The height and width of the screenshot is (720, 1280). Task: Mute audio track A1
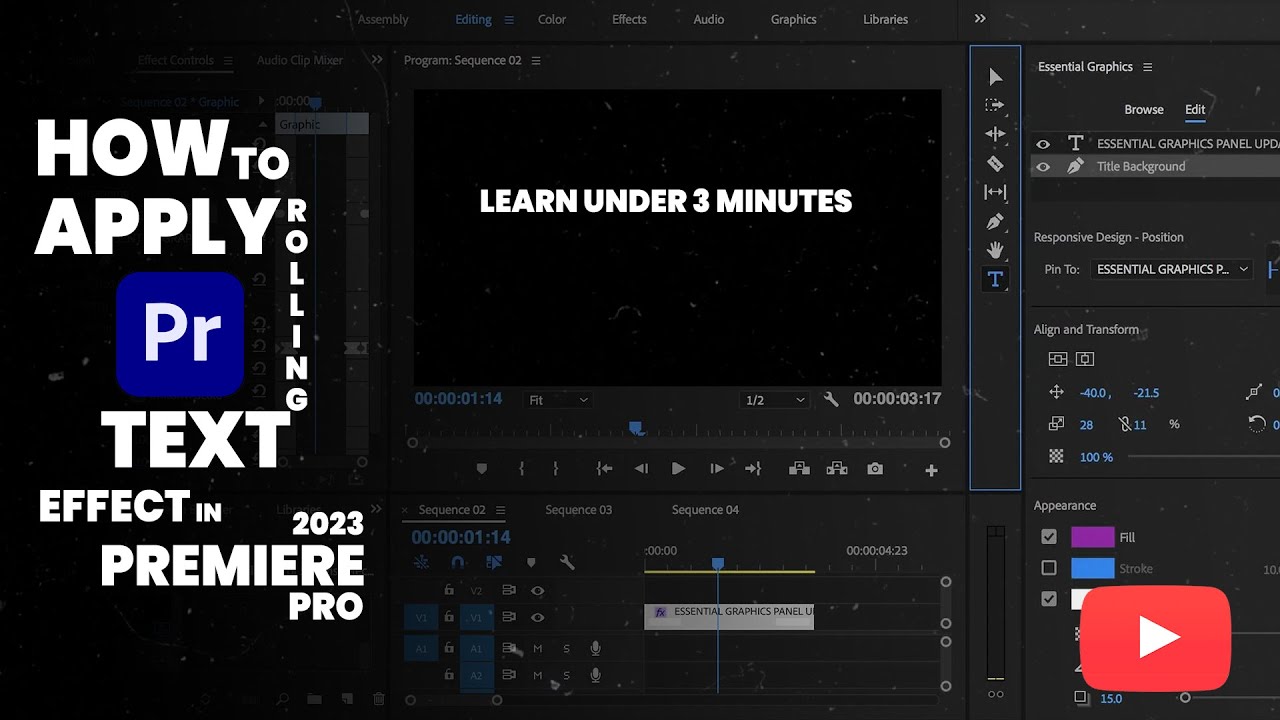click(538, 648)
